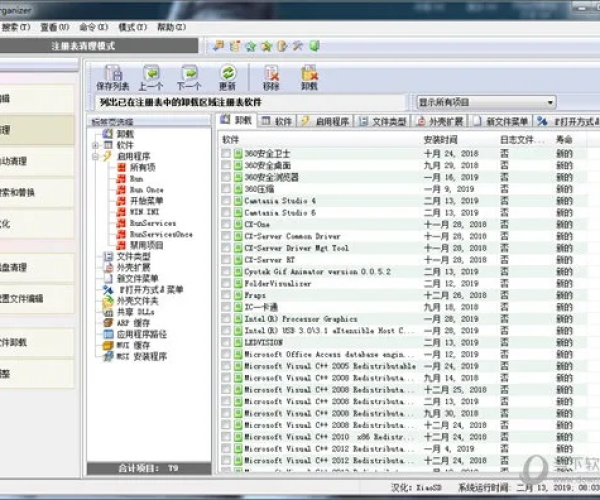This screenshot has width=600, height=500.
Task: Switch to the 启用程序 tab
Action: [x=325, y=121]
